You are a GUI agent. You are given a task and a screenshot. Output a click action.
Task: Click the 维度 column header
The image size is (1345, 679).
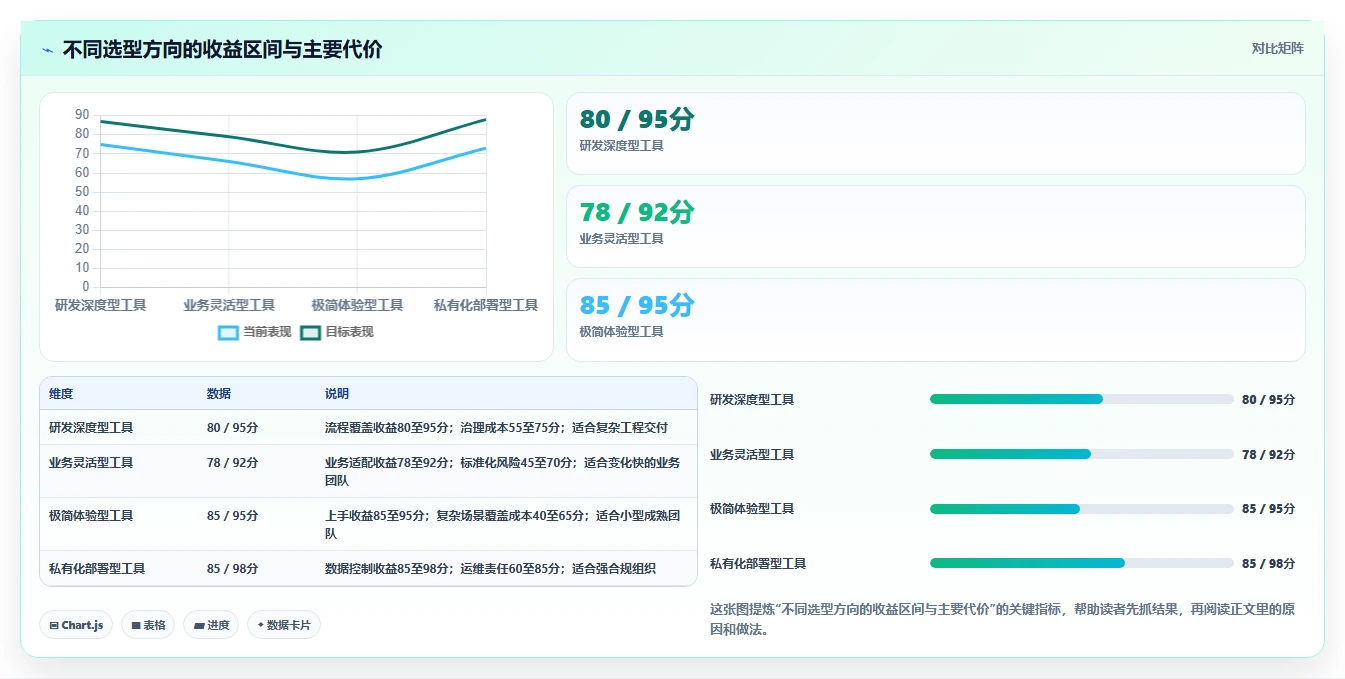click(x=61, y=394)
